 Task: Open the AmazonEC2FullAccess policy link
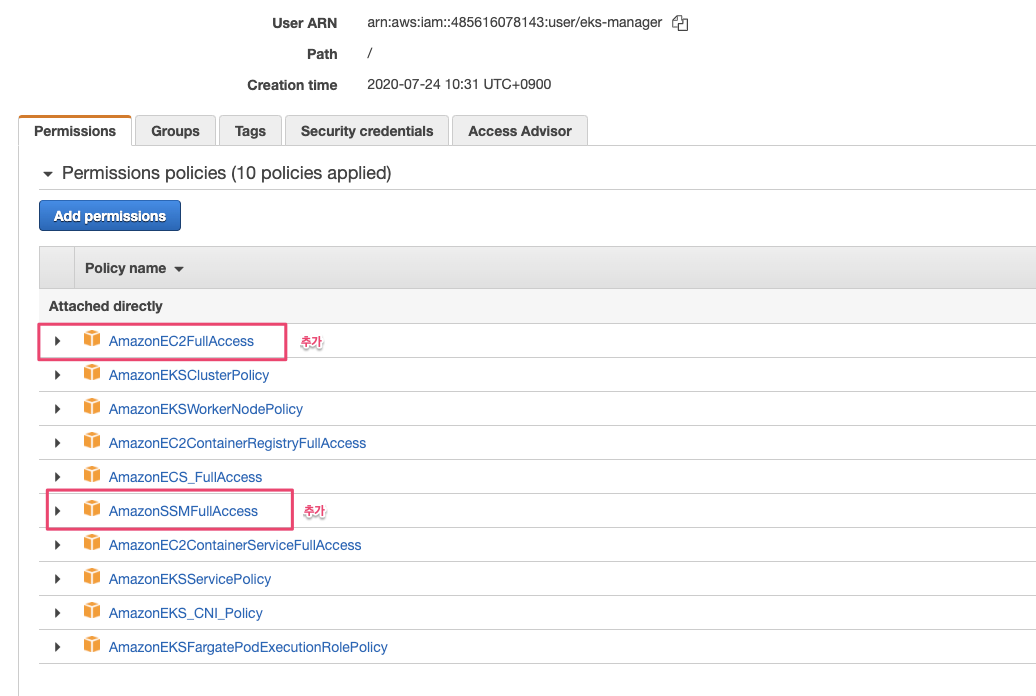coord(181,341)
